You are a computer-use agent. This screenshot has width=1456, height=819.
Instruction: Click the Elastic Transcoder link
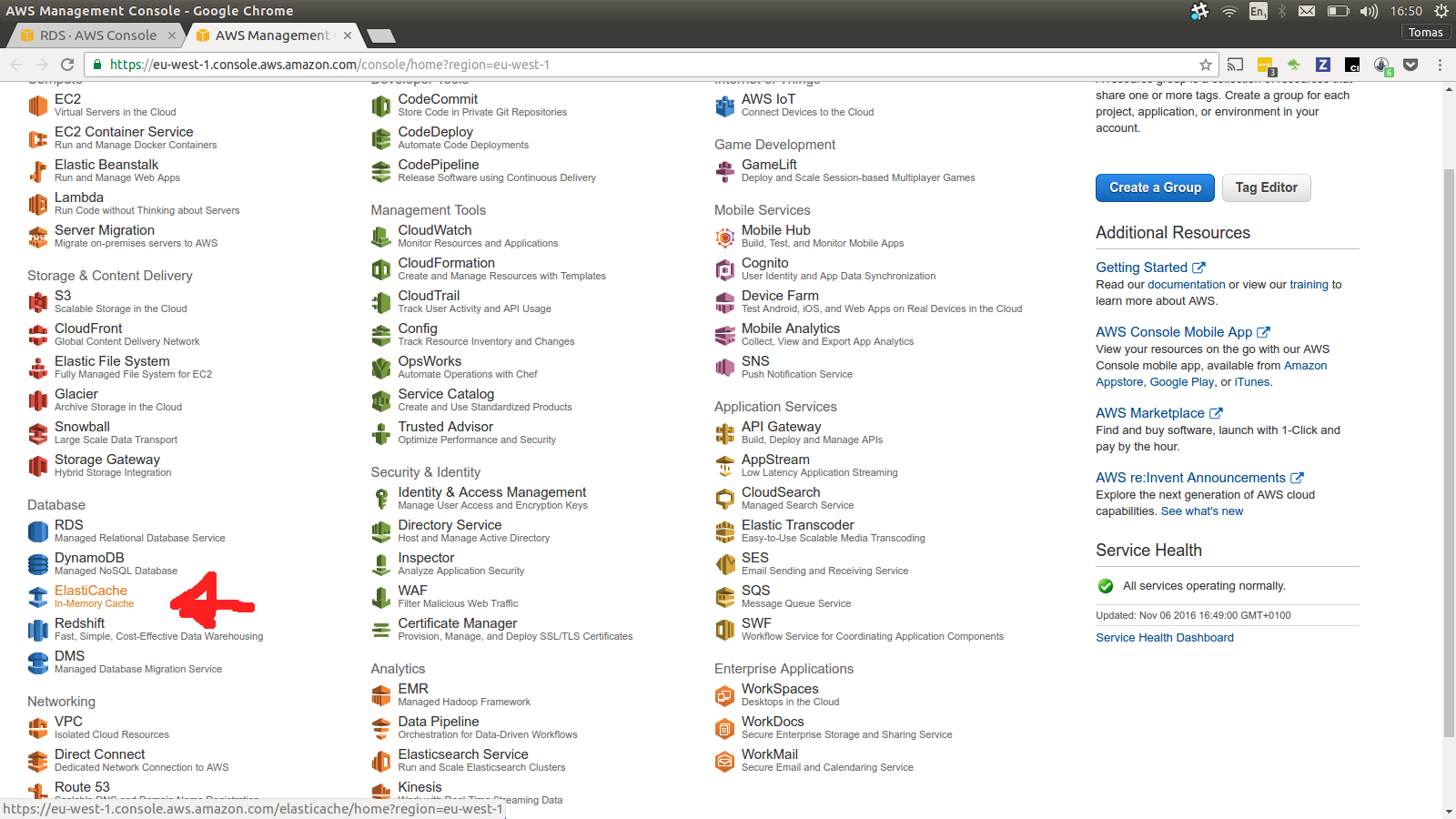click(797, 525)
